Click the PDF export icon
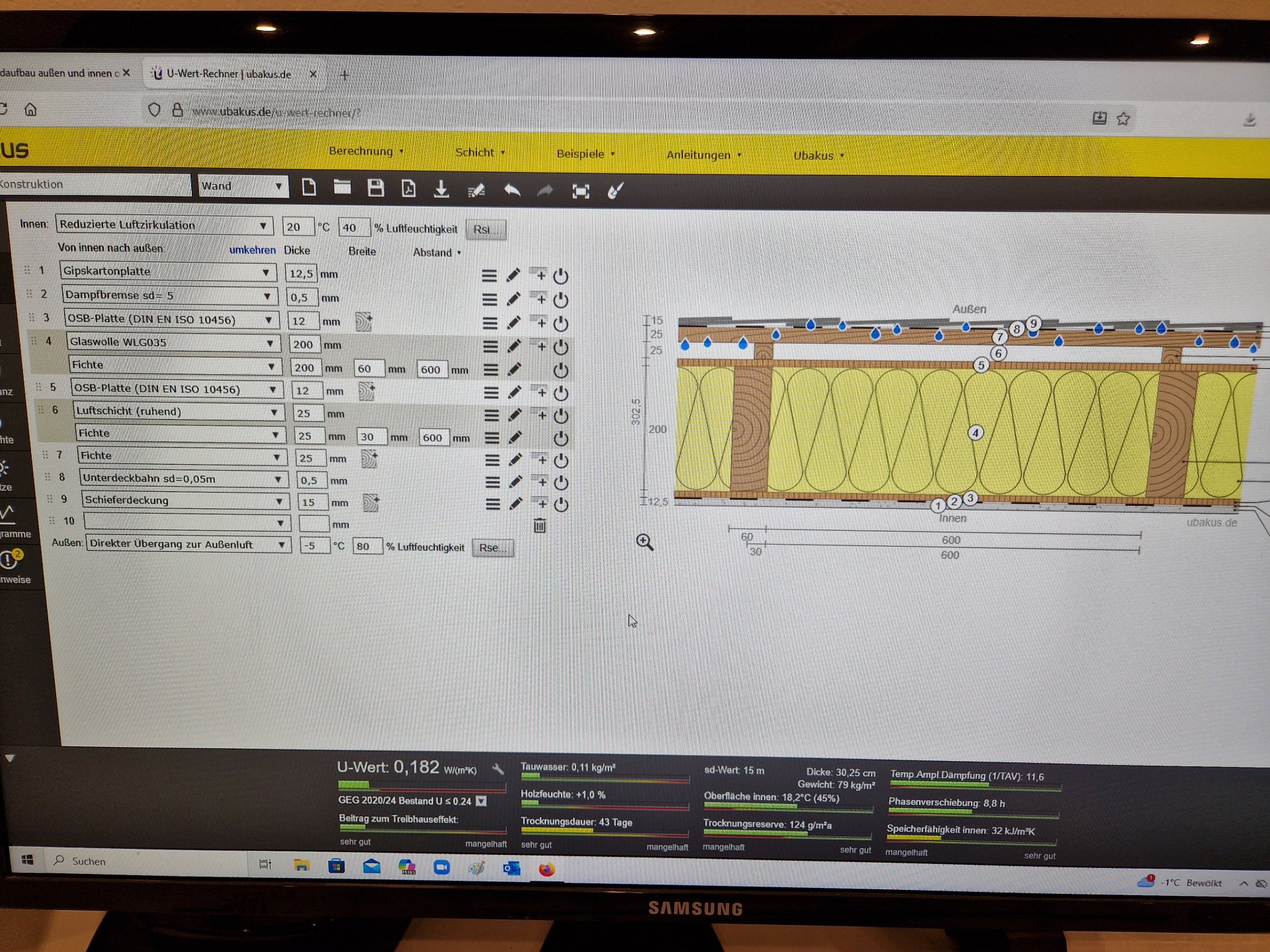Screen dimensions: 1270x952 (x=409, y=189)
